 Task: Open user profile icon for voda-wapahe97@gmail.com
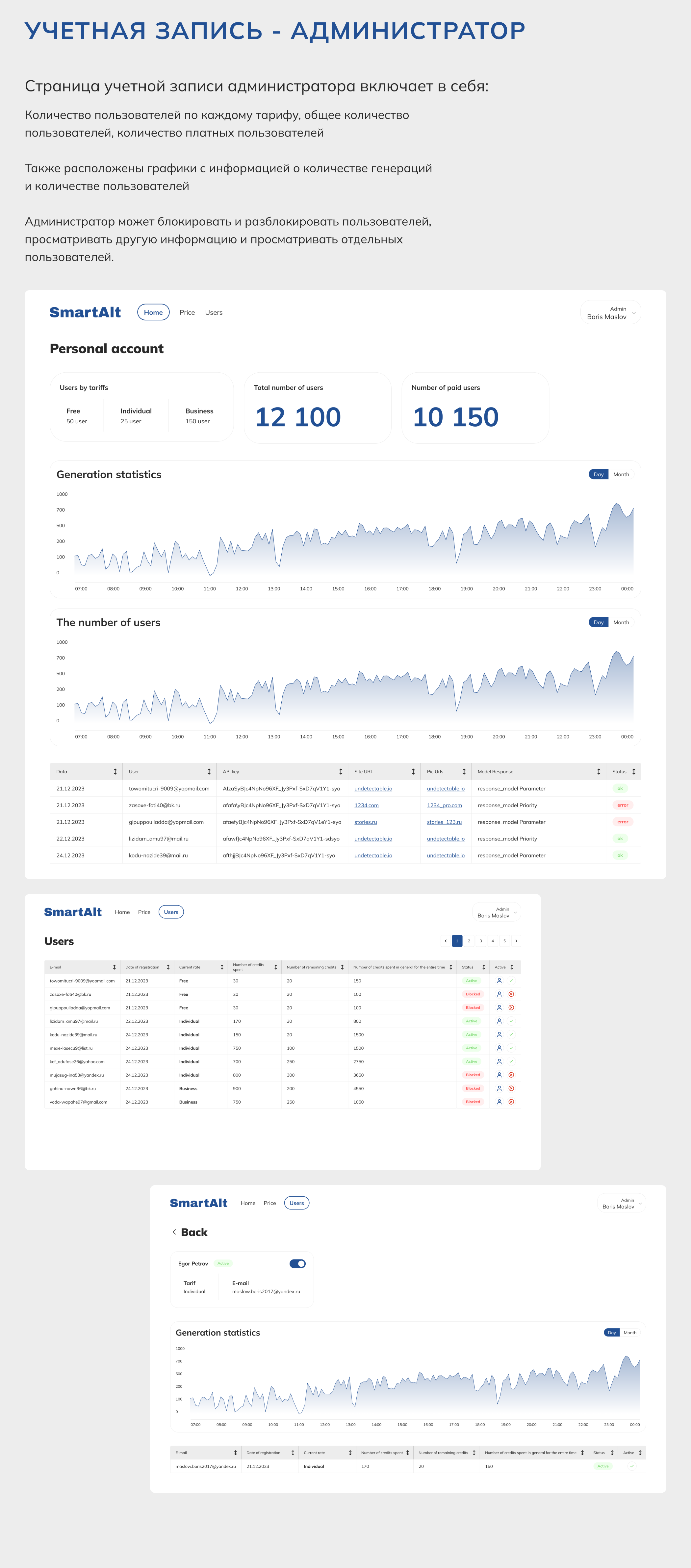(x=499, y=1102)
